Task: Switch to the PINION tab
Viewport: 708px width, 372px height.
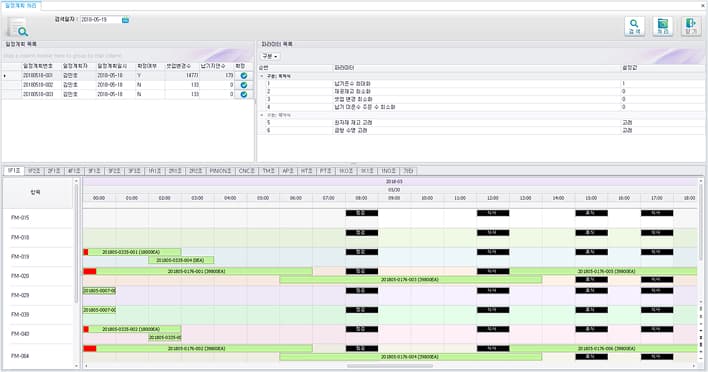Action: (221, 171)
